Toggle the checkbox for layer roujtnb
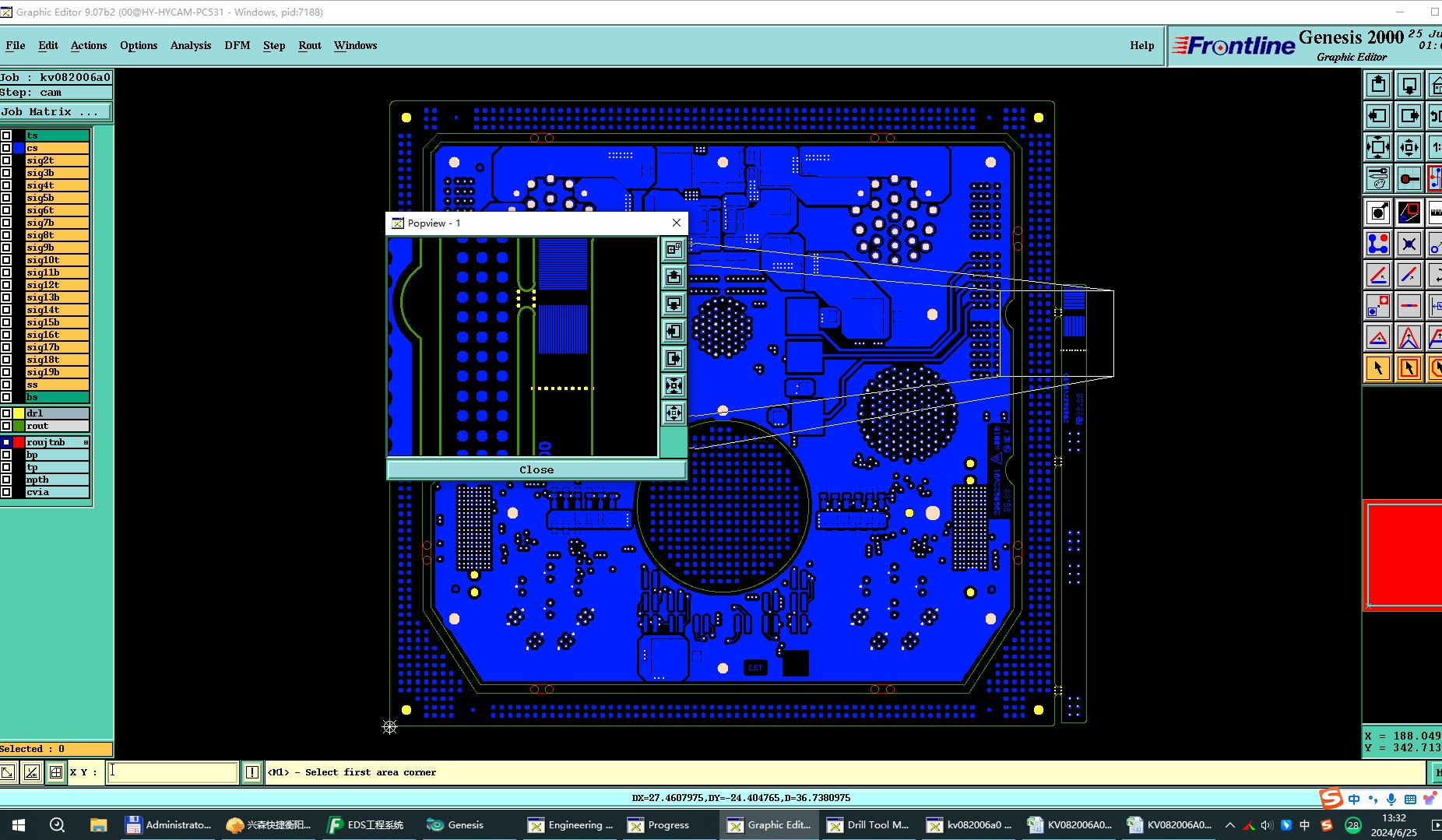 tap(6, 442)
